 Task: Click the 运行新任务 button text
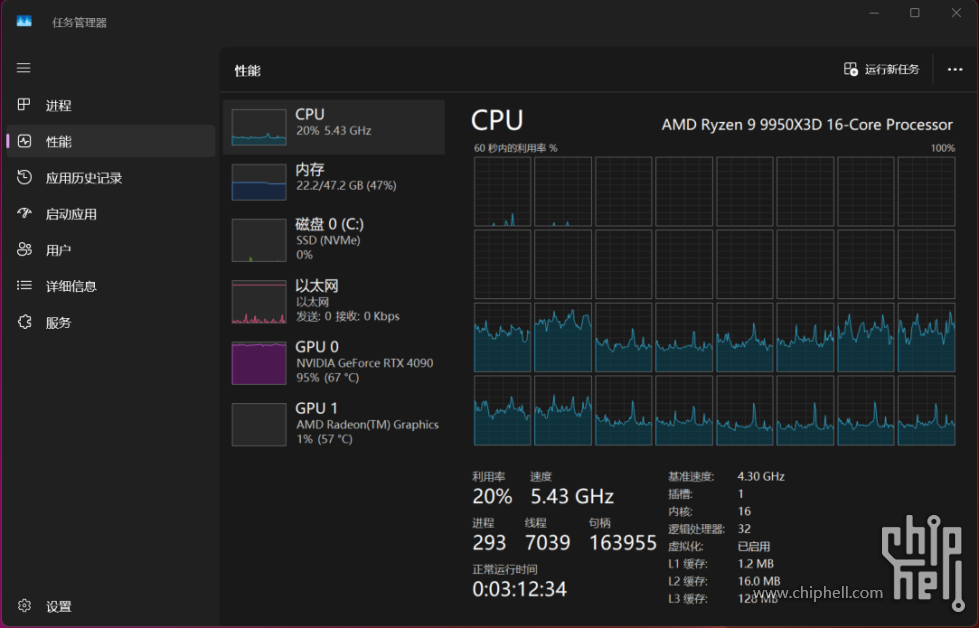coord(892,69)
